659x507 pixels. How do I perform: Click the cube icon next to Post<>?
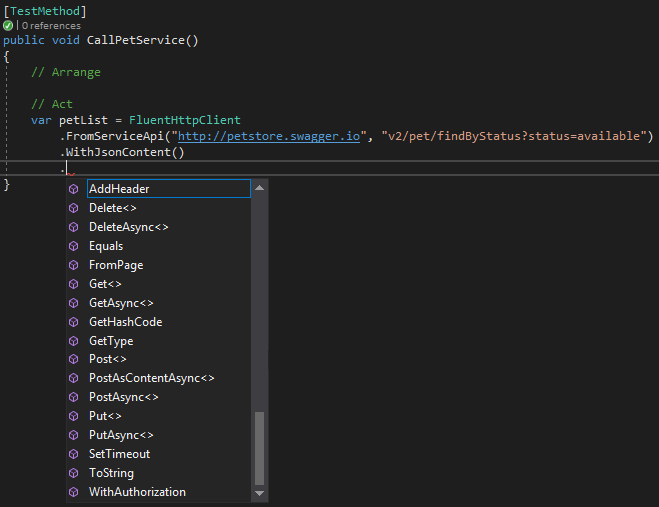tap(74, 359)
